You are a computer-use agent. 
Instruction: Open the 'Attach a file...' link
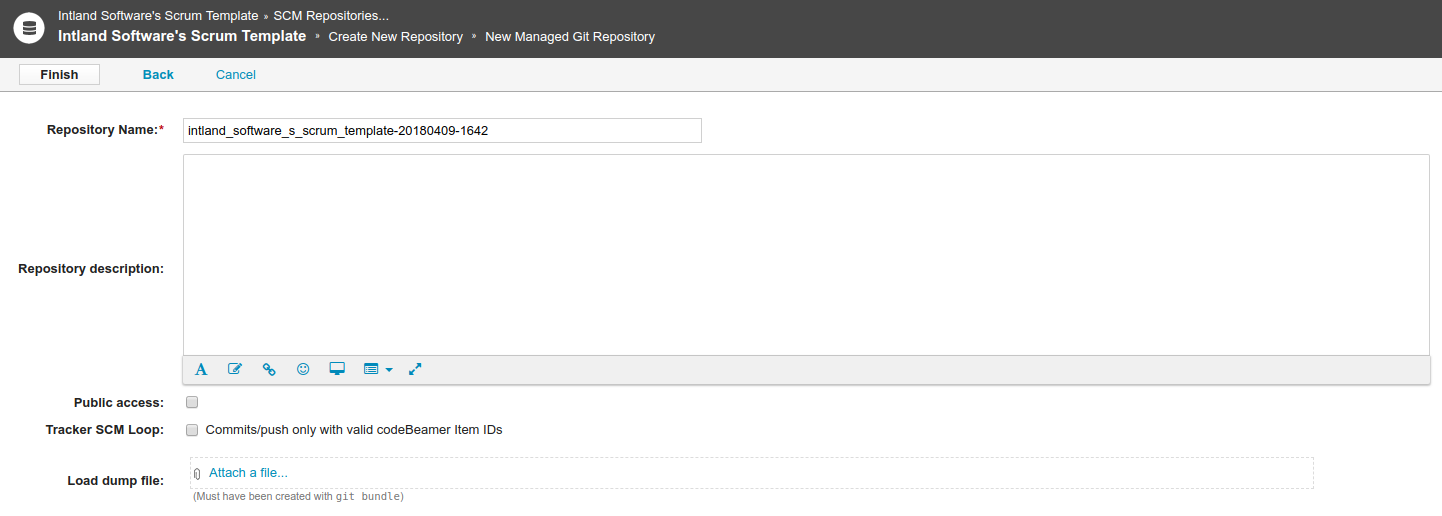point(248,473)
